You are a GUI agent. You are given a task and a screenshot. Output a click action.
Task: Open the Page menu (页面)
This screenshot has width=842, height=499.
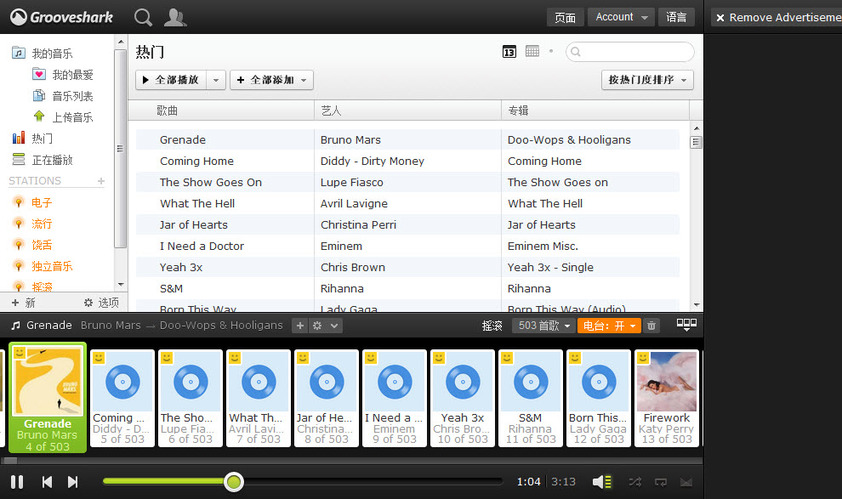(x=565, y=17)
